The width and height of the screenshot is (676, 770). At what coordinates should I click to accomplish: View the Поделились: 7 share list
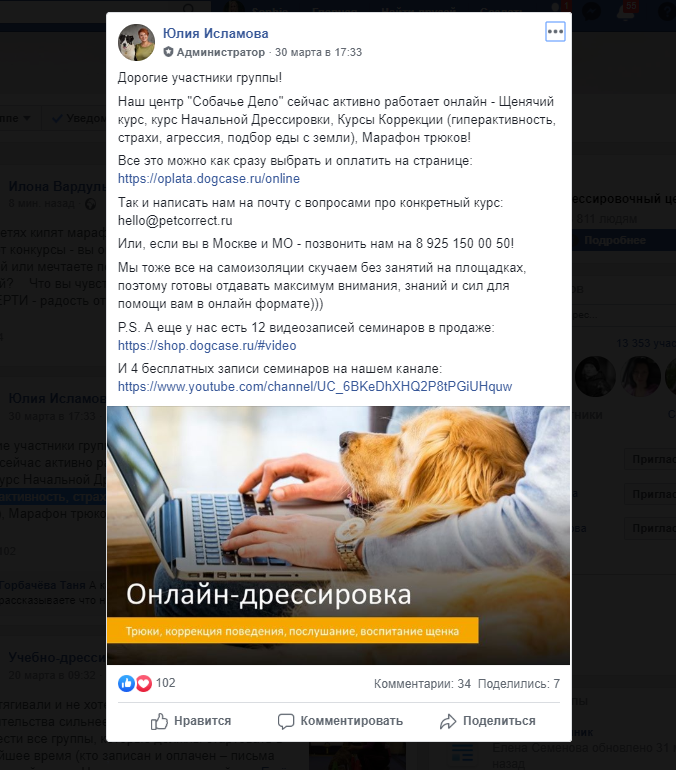pyautogui.click(x=519, y=684)
